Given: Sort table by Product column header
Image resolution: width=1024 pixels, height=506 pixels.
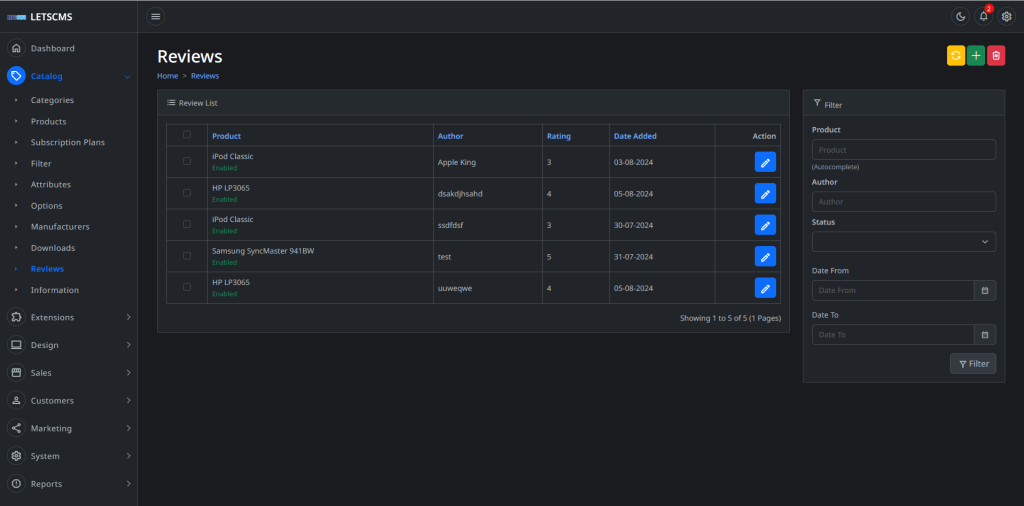Looking at the screenshot, I should 227,136.
